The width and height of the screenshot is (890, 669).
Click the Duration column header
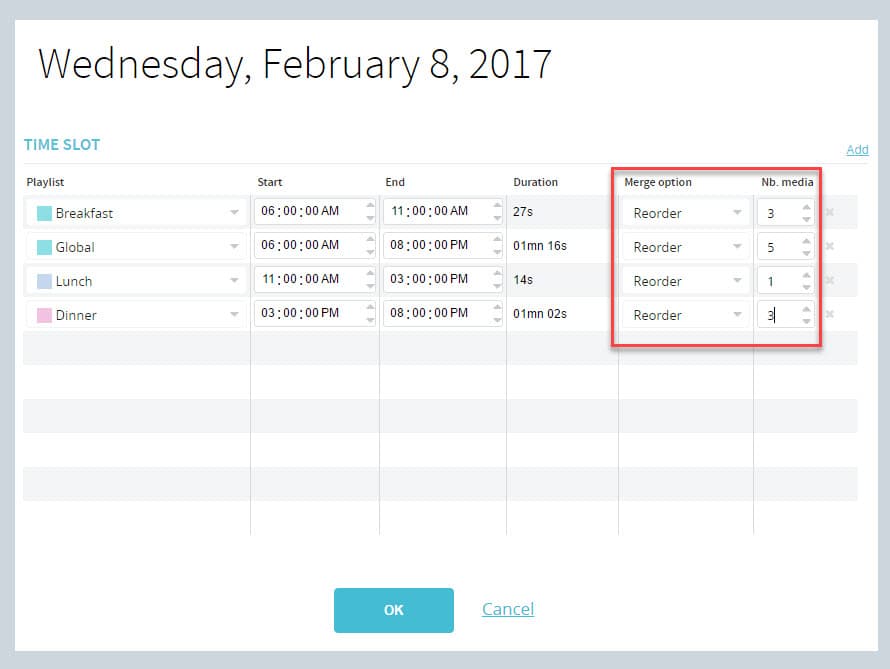[535, 182]
